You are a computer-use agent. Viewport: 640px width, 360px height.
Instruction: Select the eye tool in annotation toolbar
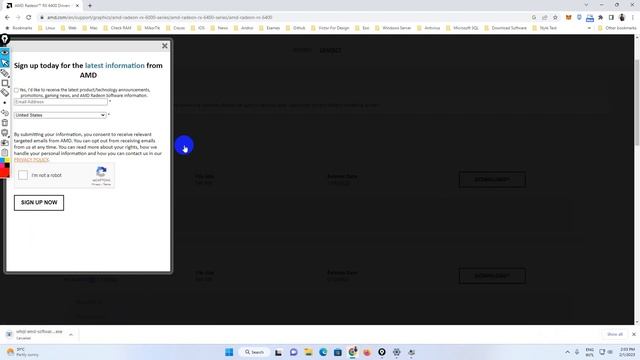[4, 53]
